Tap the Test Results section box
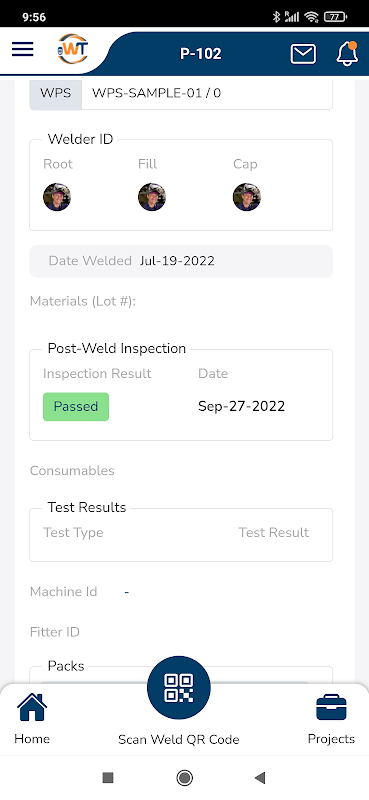The image size is (369, 800). (x=181, y=534)
